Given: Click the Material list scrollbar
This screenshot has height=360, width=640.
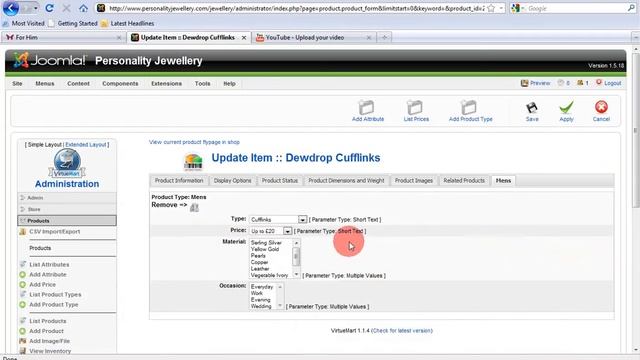Looking at the screenshot, I should click(296, 259).
